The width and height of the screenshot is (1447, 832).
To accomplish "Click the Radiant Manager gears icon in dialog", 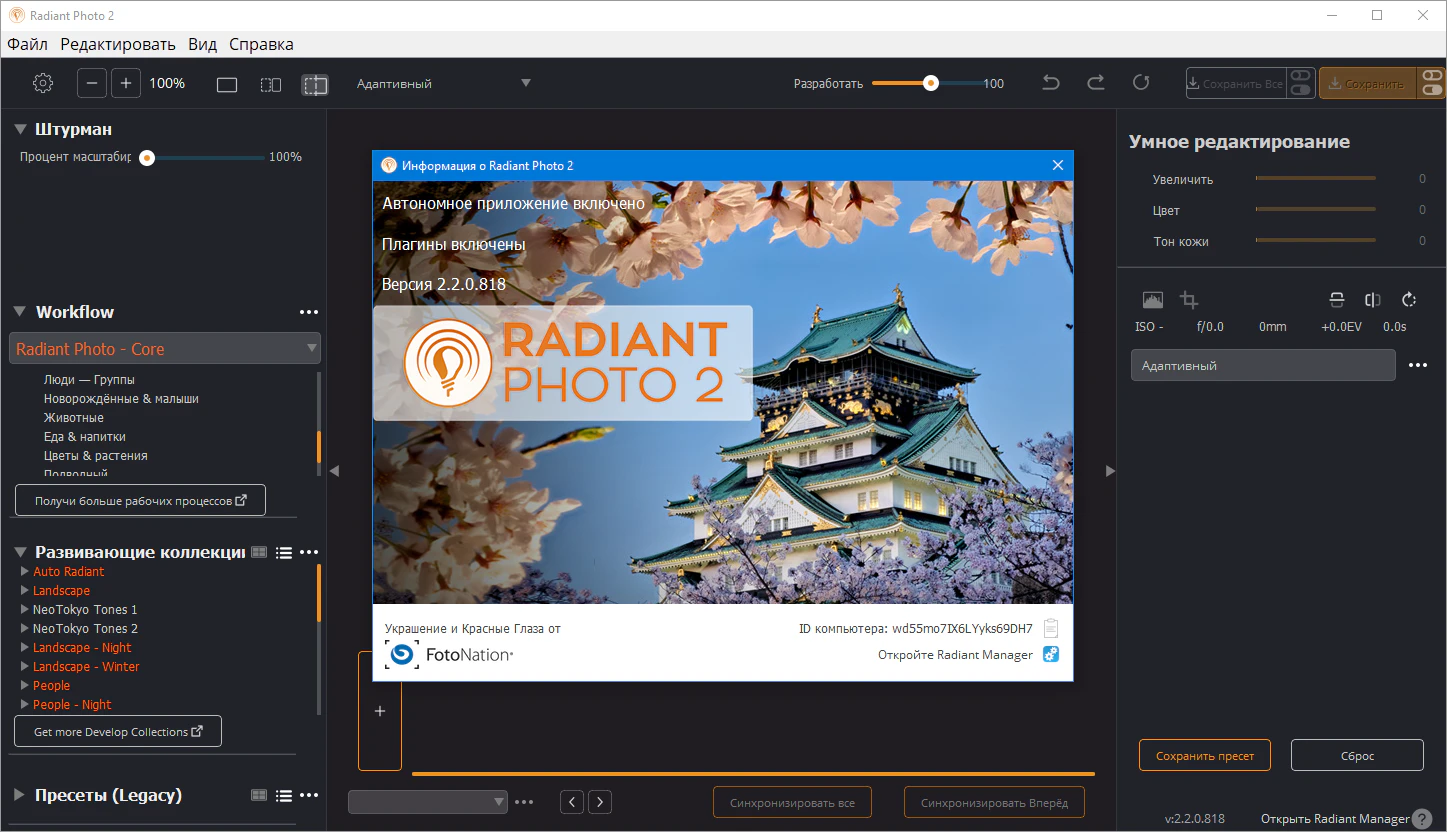I will [1050, 655].
